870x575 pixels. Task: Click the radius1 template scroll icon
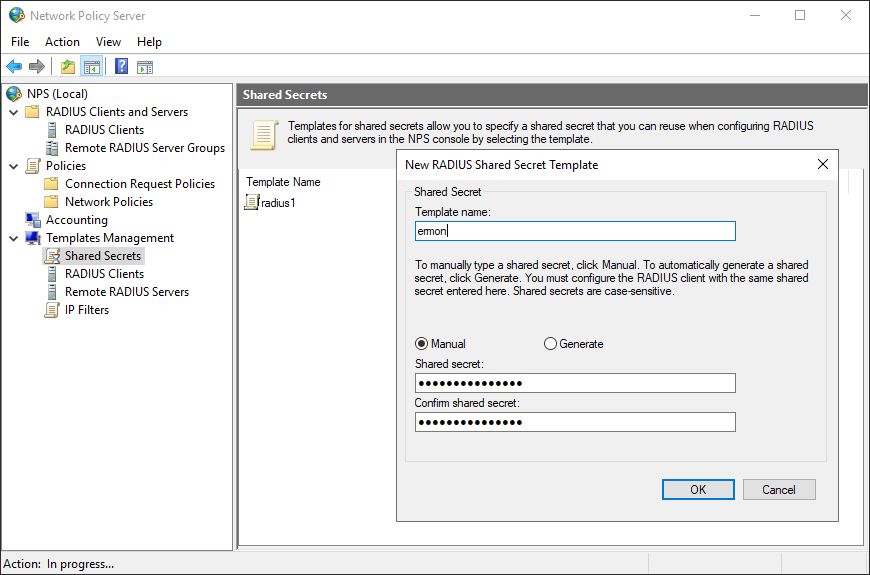[x=252, y=203]
